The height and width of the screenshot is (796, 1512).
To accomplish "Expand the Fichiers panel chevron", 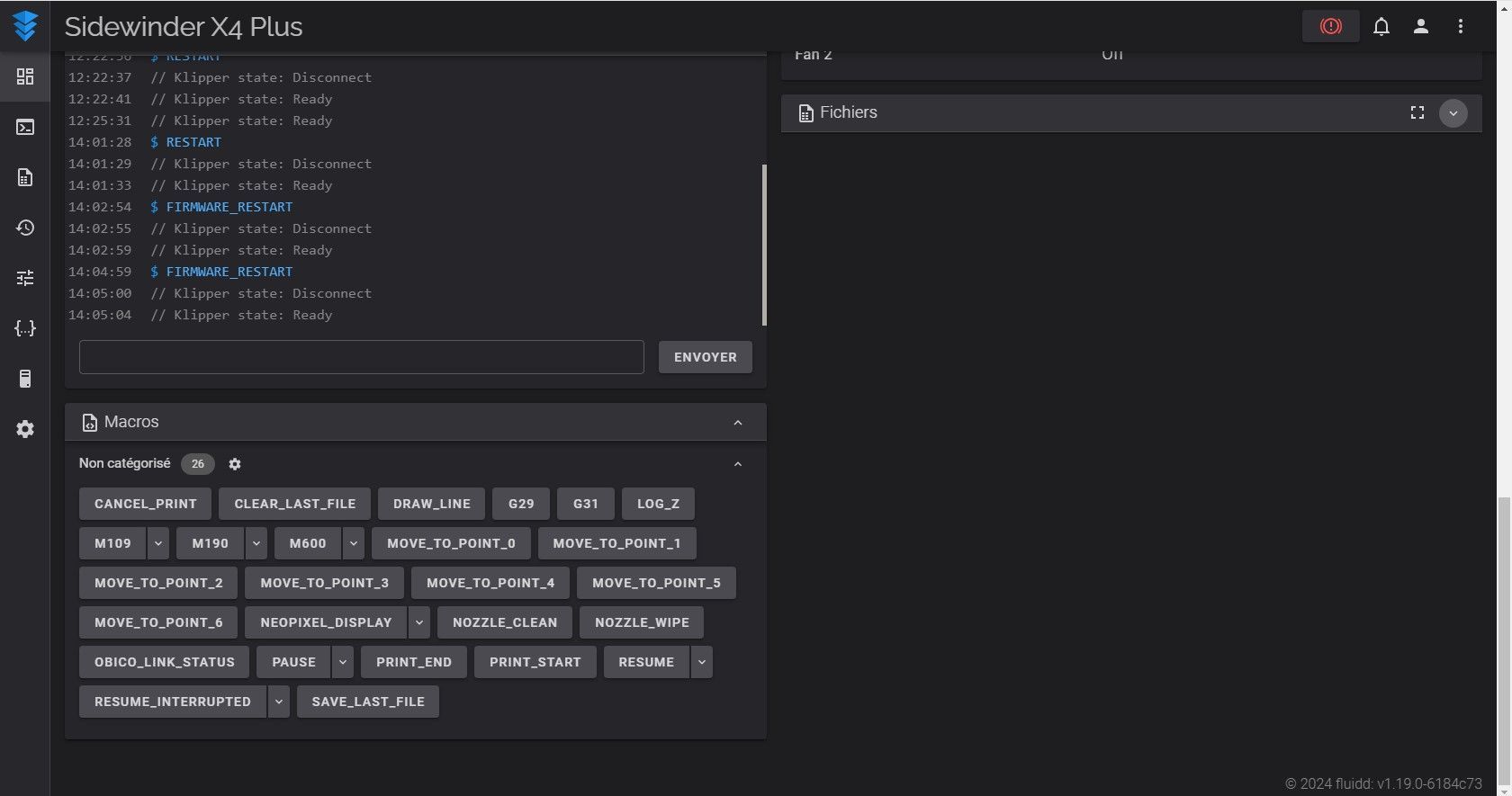I will (1453, 113).
